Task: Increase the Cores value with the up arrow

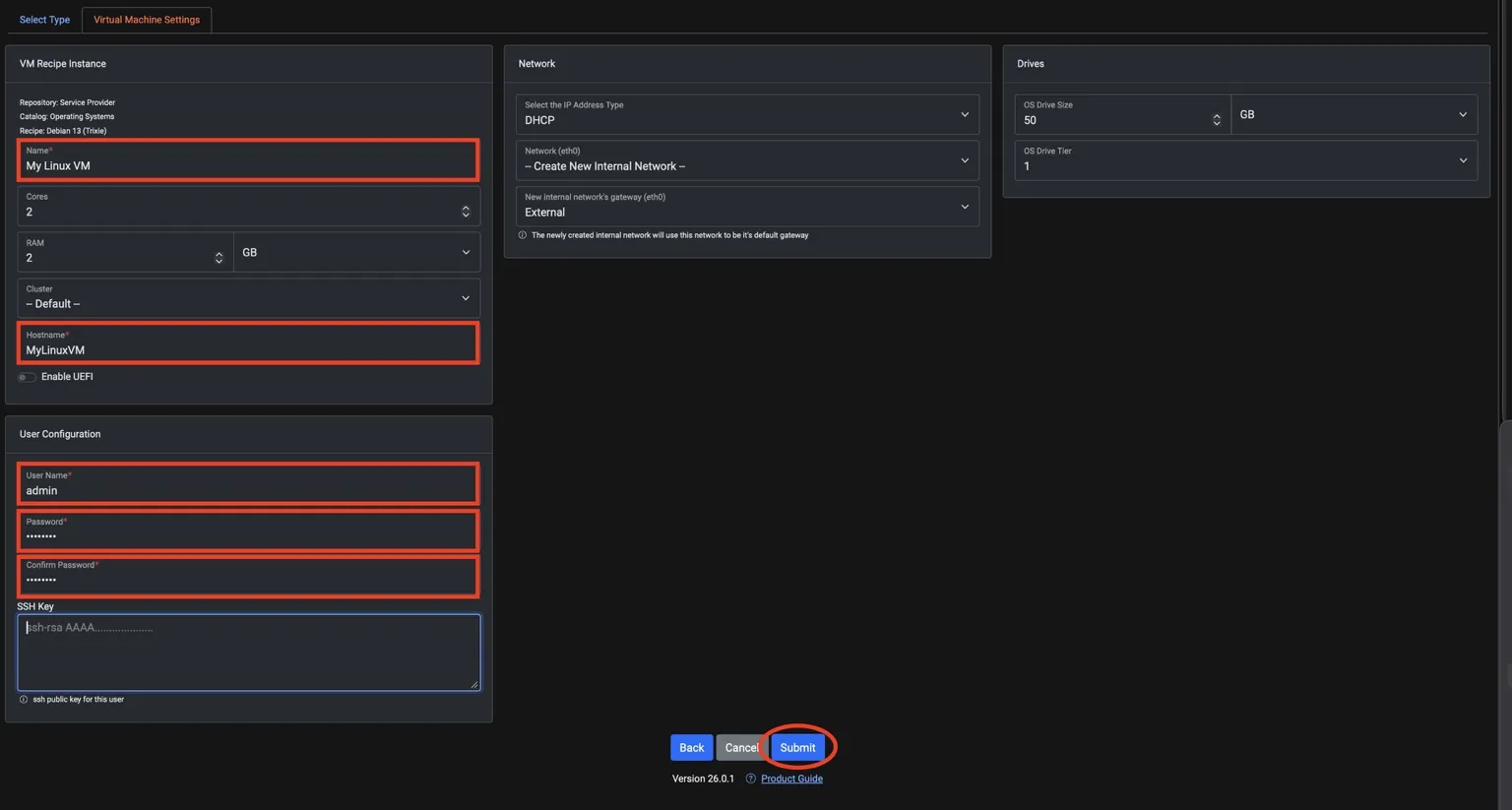Action: [466, 206]
